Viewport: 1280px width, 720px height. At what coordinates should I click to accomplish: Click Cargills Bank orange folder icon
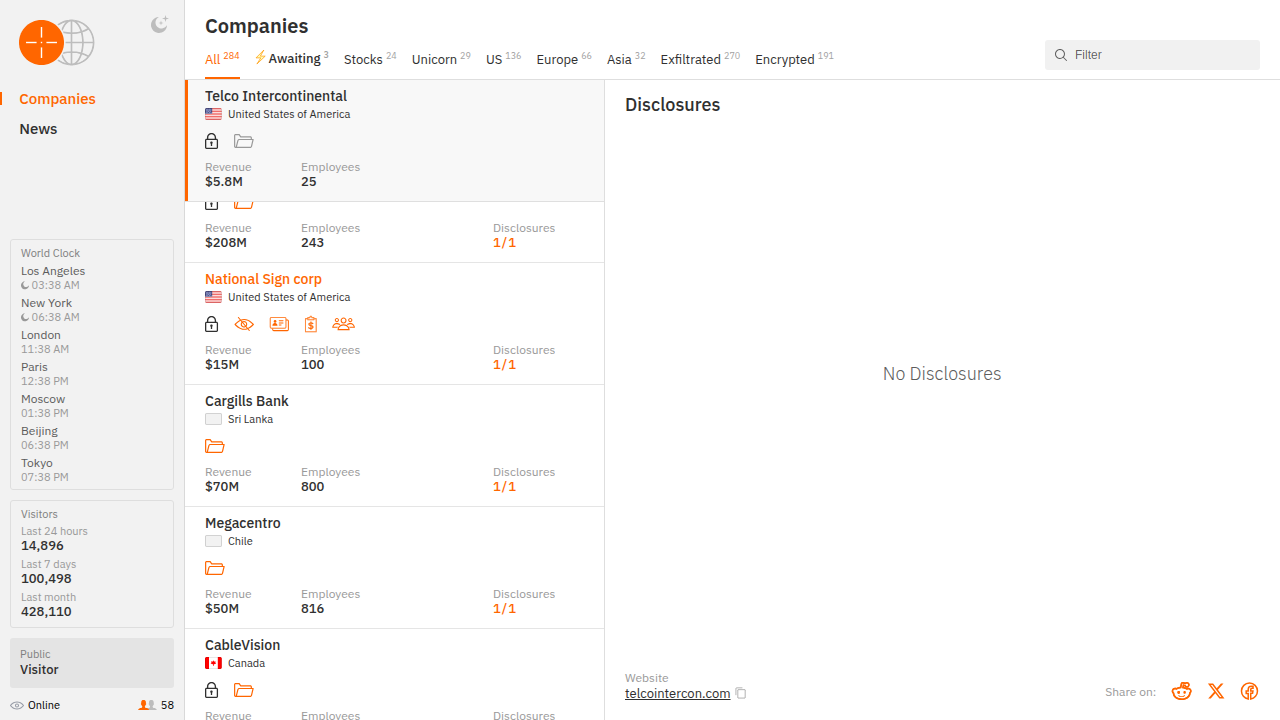(215, 446)
